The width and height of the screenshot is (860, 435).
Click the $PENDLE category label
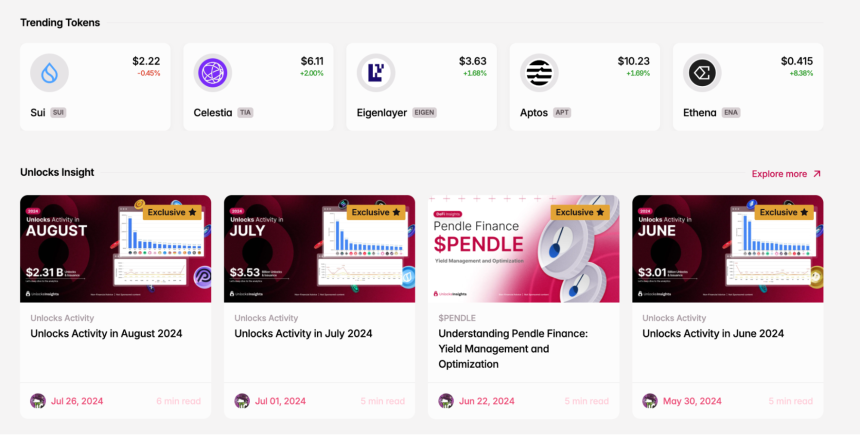[x=457, y=318]
